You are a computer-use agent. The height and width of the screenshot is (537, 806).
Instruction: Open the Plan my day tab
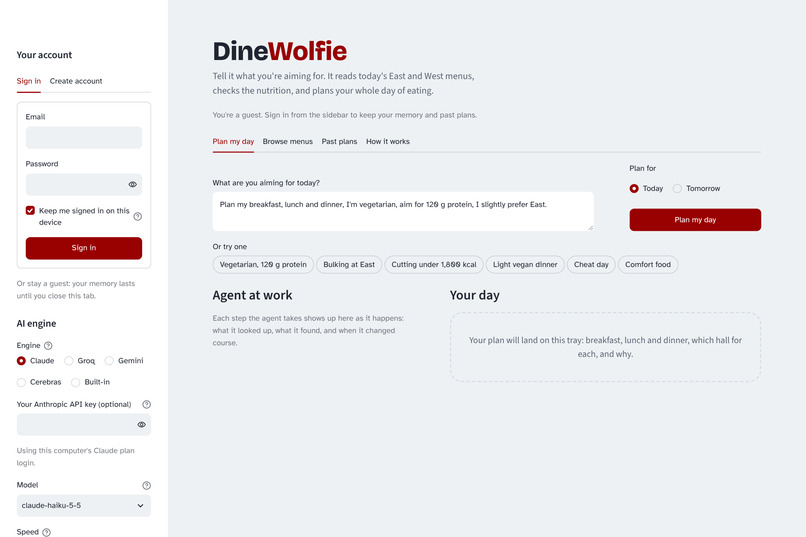click(233, 142)
